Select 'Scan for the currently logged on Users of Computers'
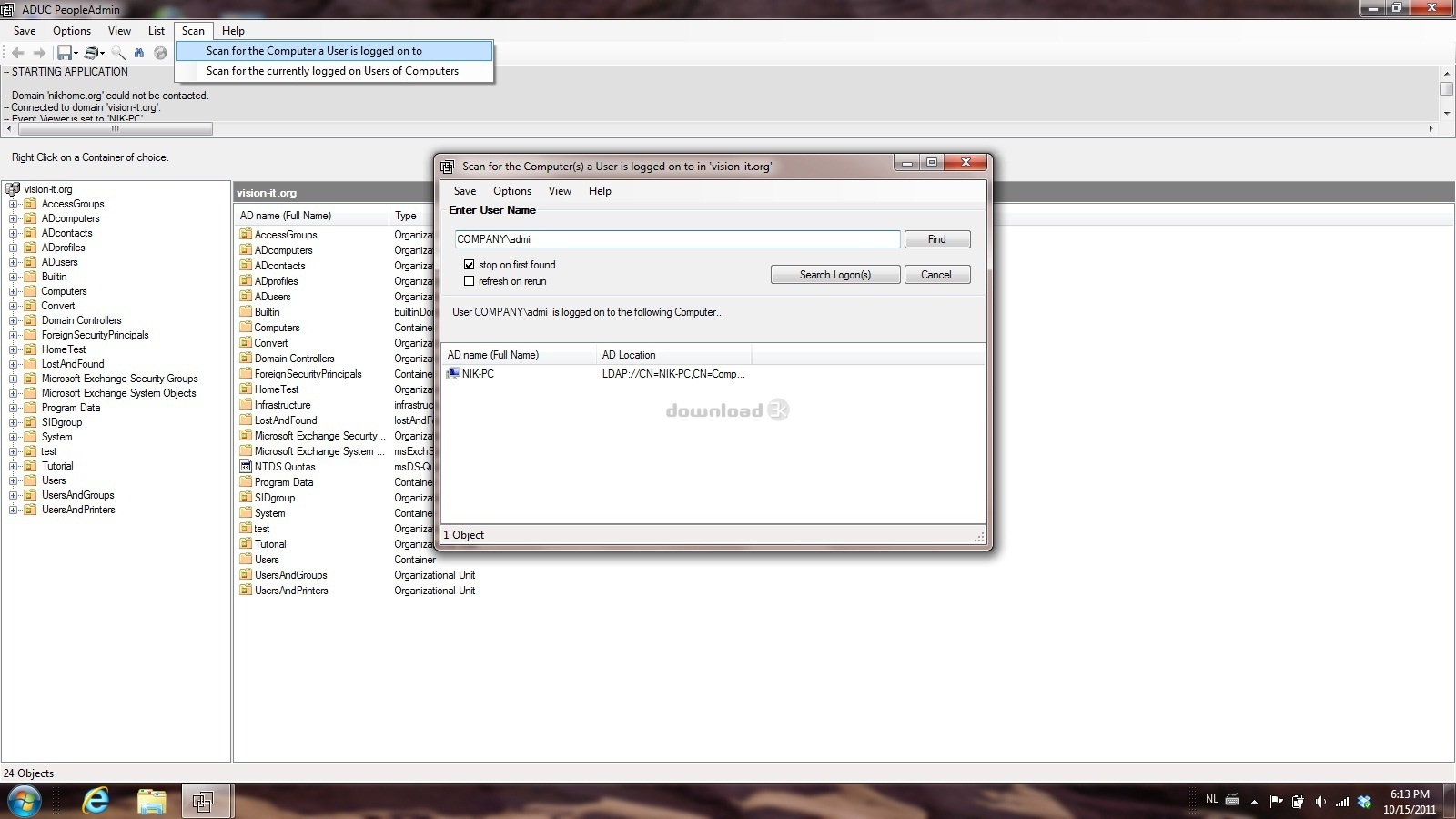Screen dimensions: 1456x819 332,71
